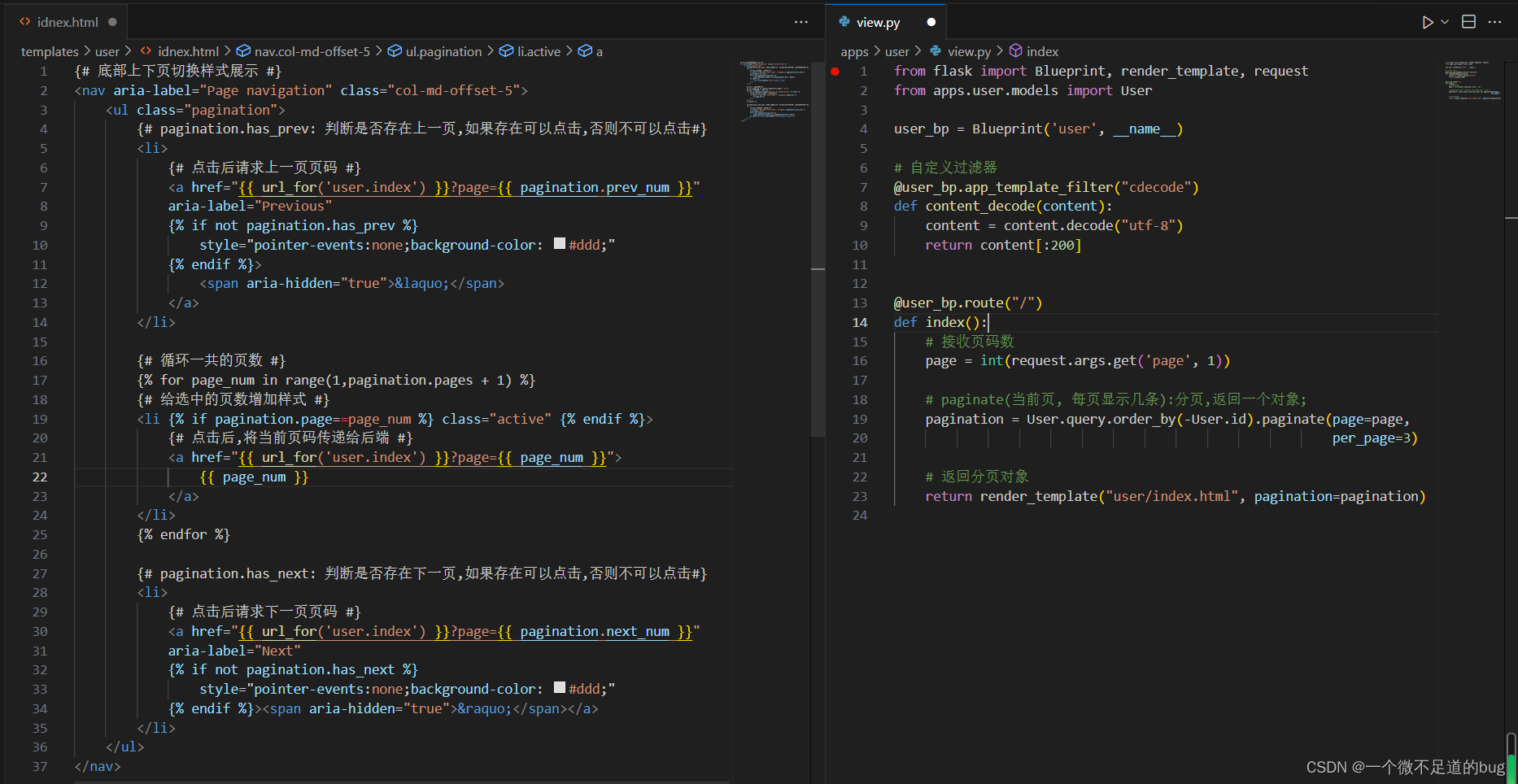Viewport: 1518px width, 784px height.
Task: Click cube icon beside index breadcrumb
Action: click(x=1015, y=51)
